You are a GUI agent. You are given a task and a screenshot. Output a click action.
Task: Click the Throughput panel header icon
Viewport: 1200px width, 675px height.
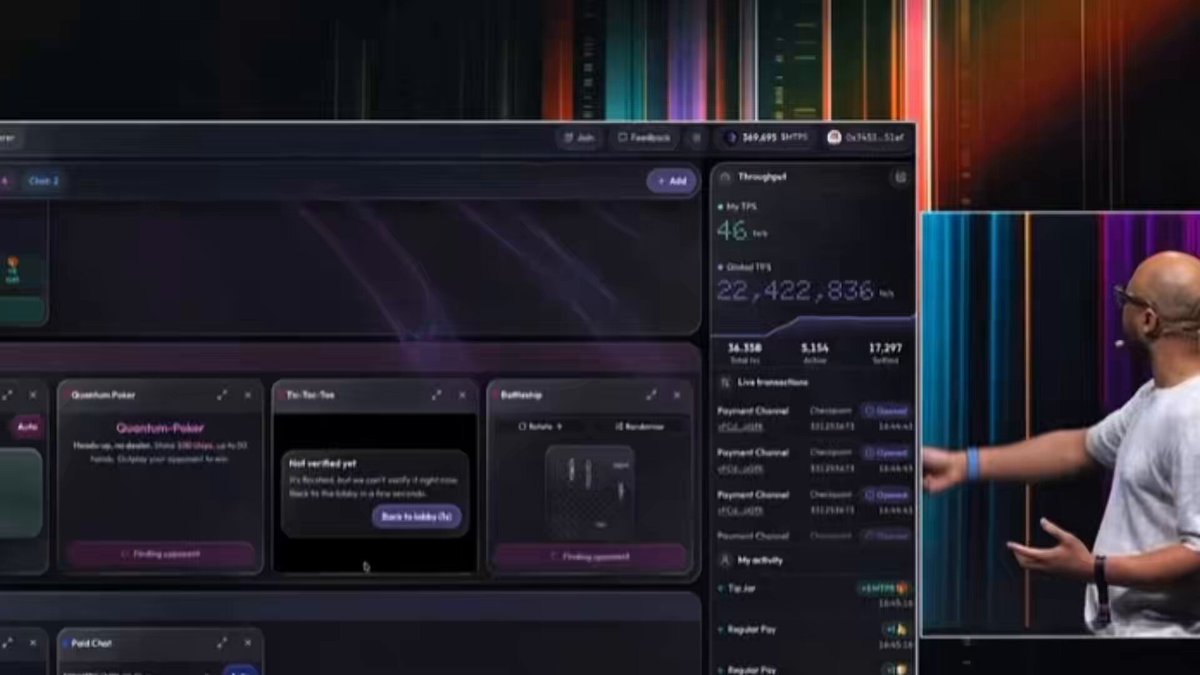point(725,177)
